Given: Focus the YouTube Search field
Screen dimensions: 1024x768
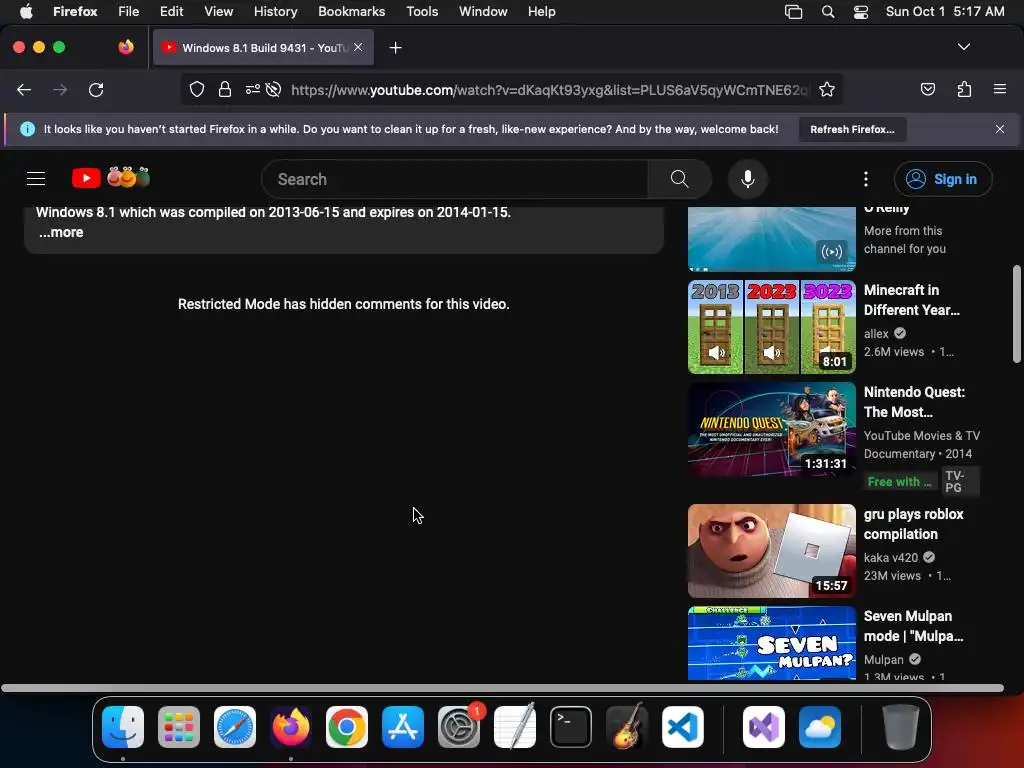Looking at the screenshot, I should [x=455, y=179].
